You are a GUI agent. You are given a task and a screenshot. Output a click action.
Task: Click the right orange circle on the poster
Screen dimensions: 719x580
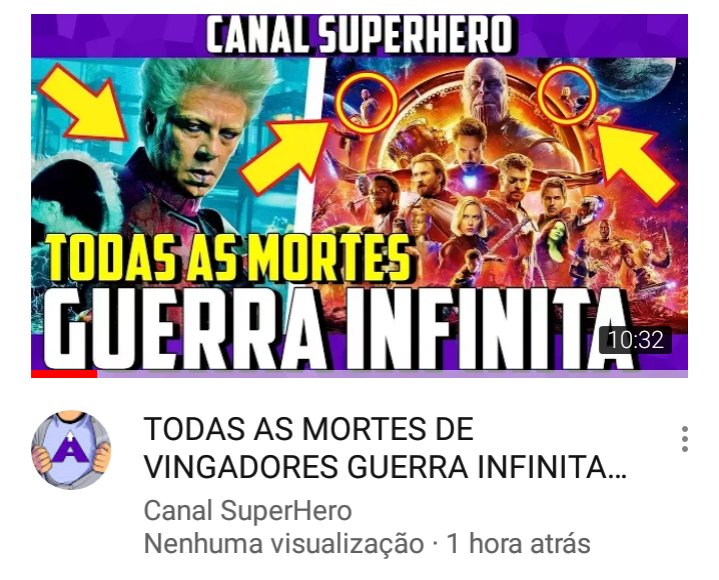(567, 94)
